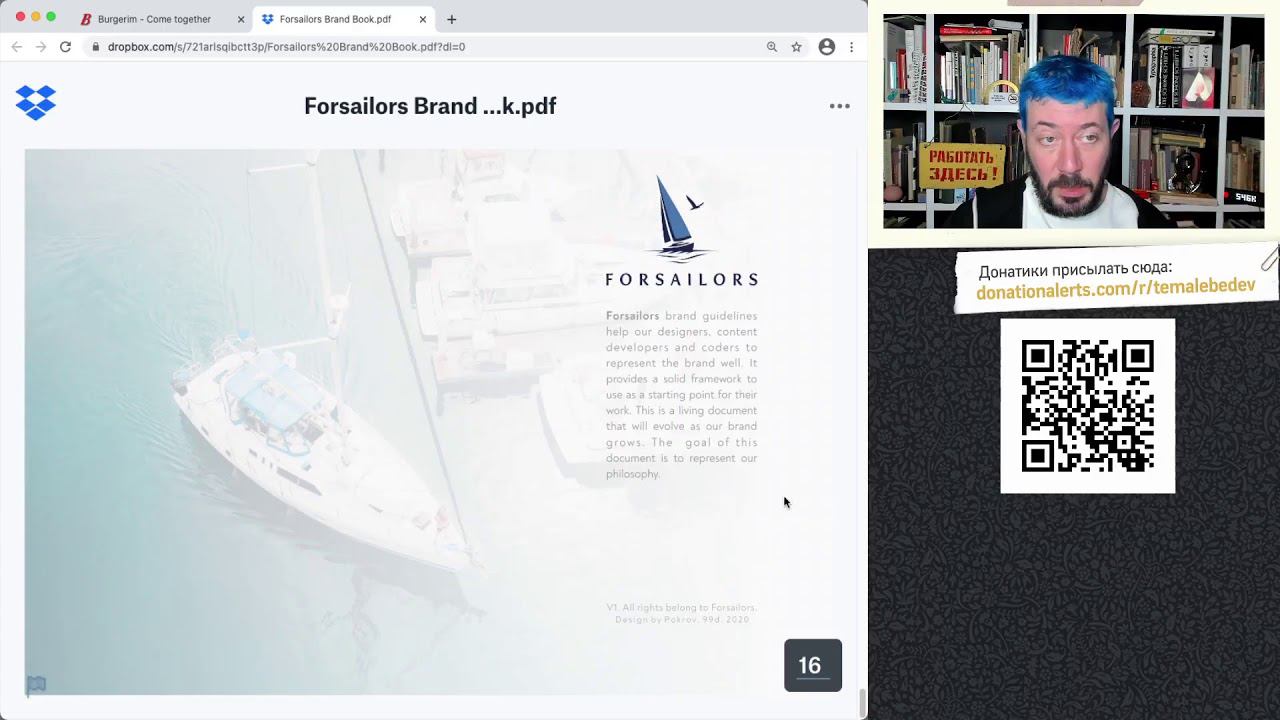Click the vertical scrollbar of the PDF viewer
Viewport: 1280px width, 720px height.
pos(862,703)
